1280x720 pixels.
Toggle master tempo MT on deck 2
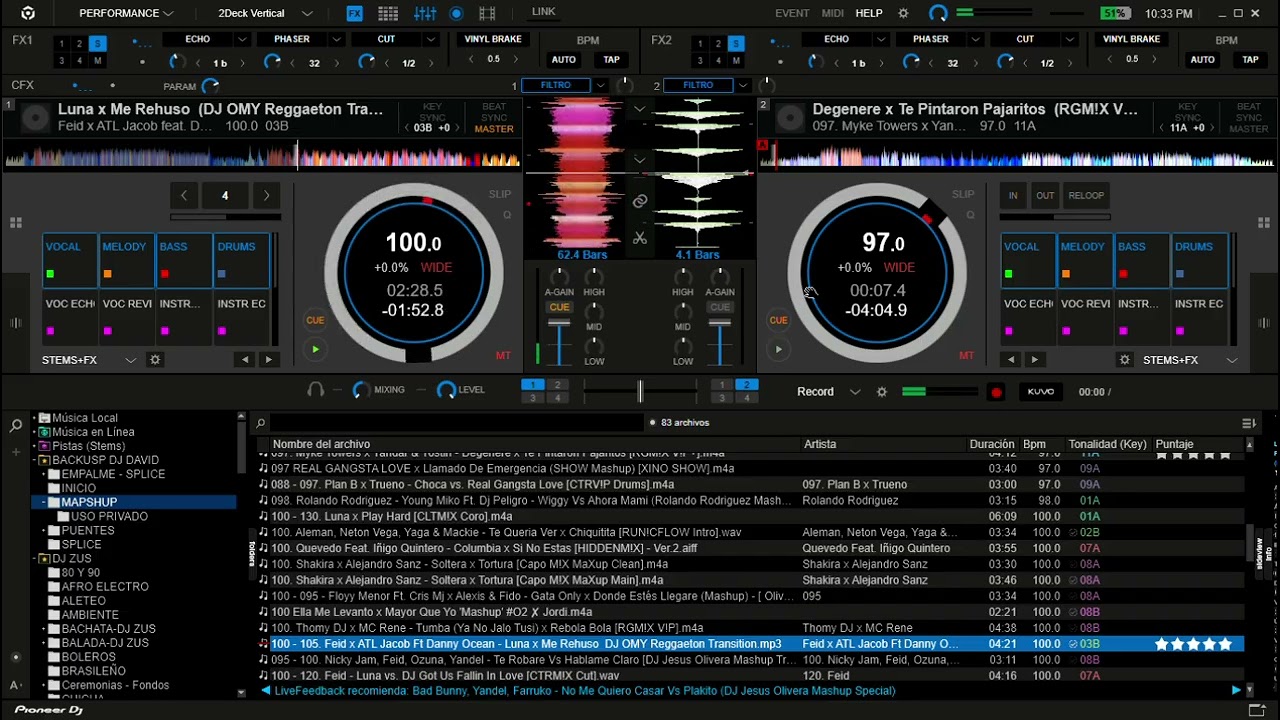coord(966,356)
